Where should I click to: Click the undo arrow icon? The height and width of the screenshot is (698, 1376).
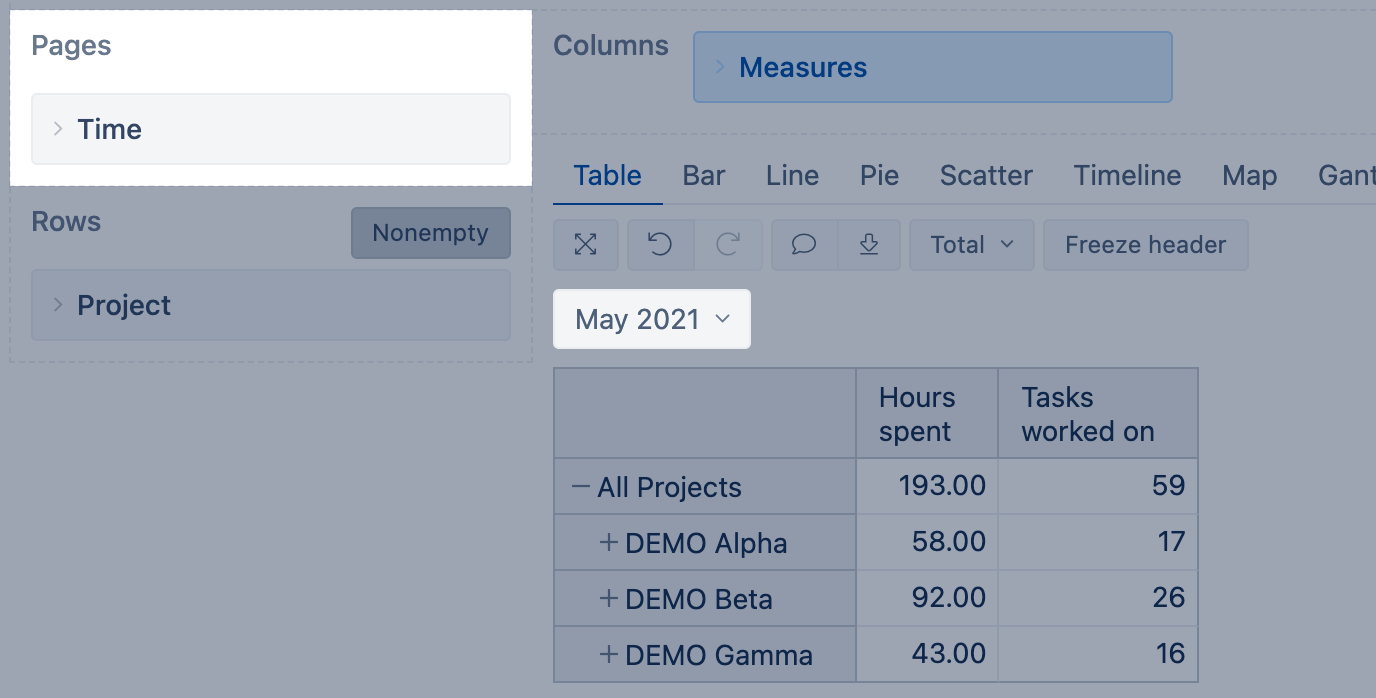[x=660, y=245]
